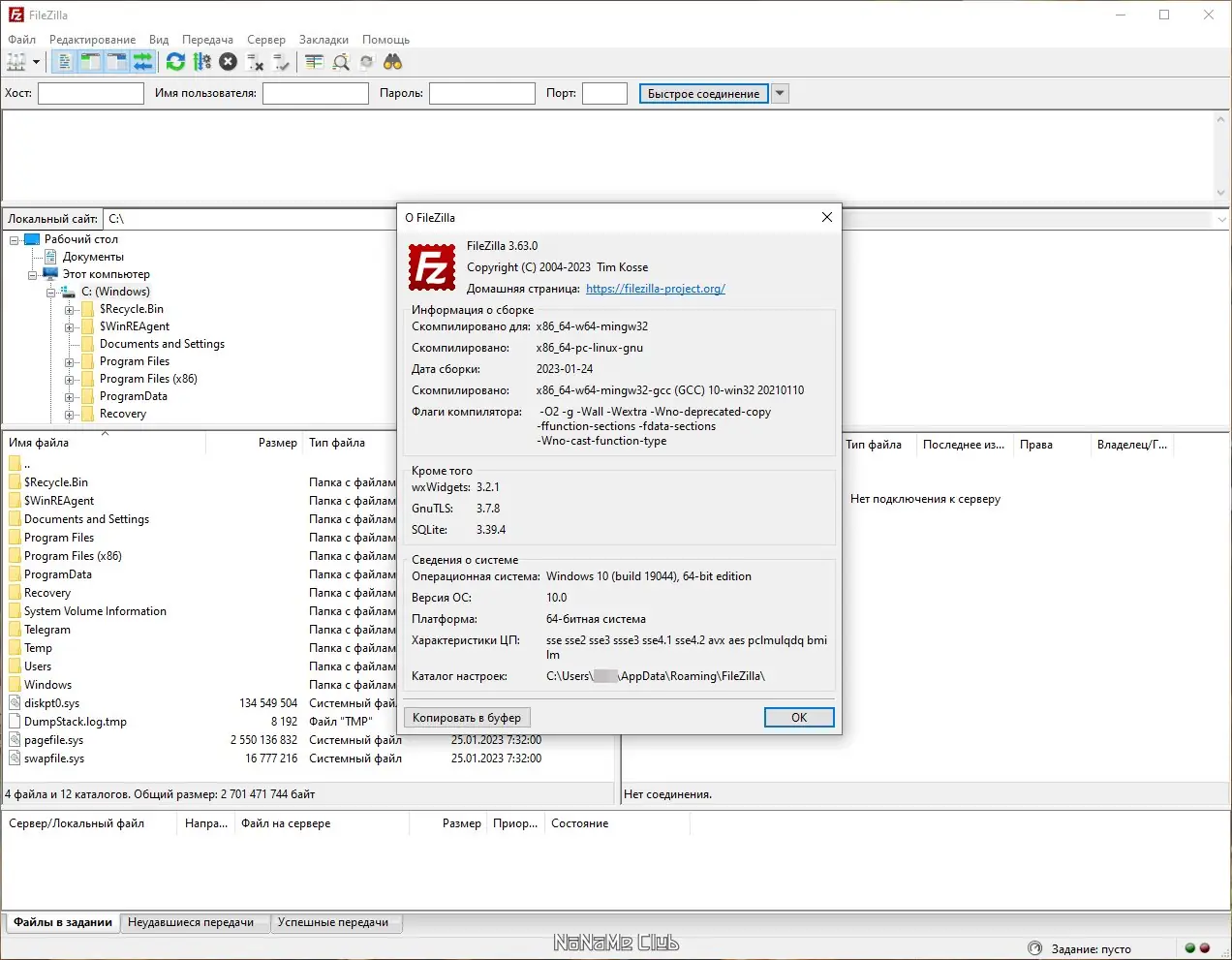Focus the Хост input field
Screen dimensions: 1232x960
tap(90, 93)
